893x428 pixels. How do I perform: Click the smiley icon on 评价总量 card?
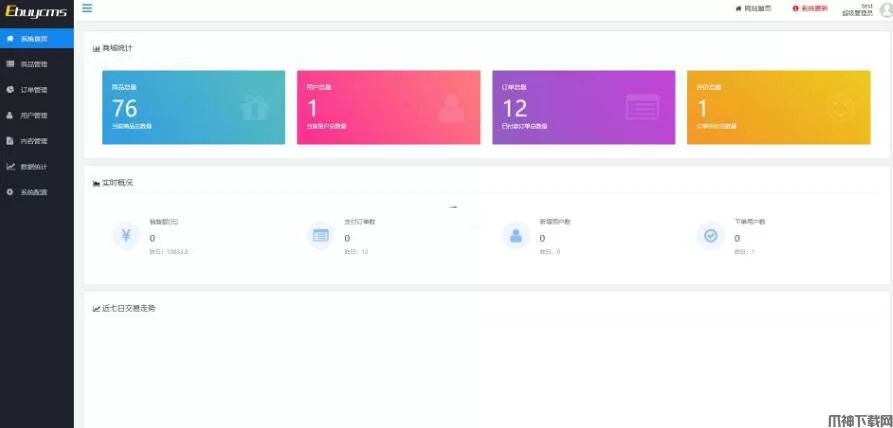point(839,107)
